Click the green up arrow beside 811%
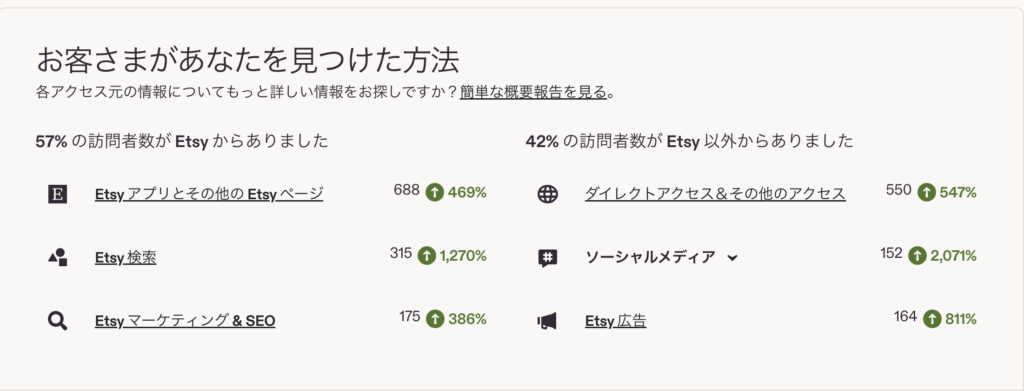Viewport: 1024px width, 391px height. pos(932,319)
